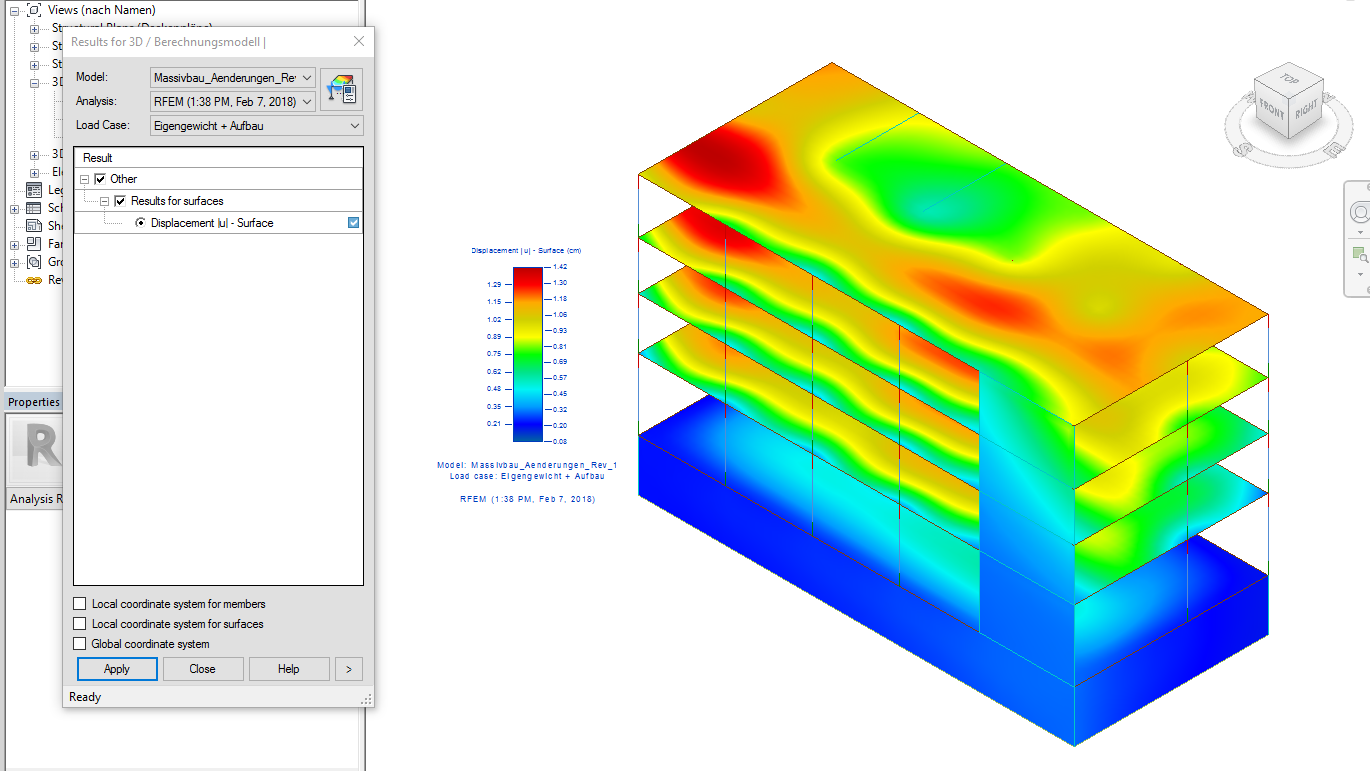Toggle the Results for surfaces checkbox

point(120,199)
